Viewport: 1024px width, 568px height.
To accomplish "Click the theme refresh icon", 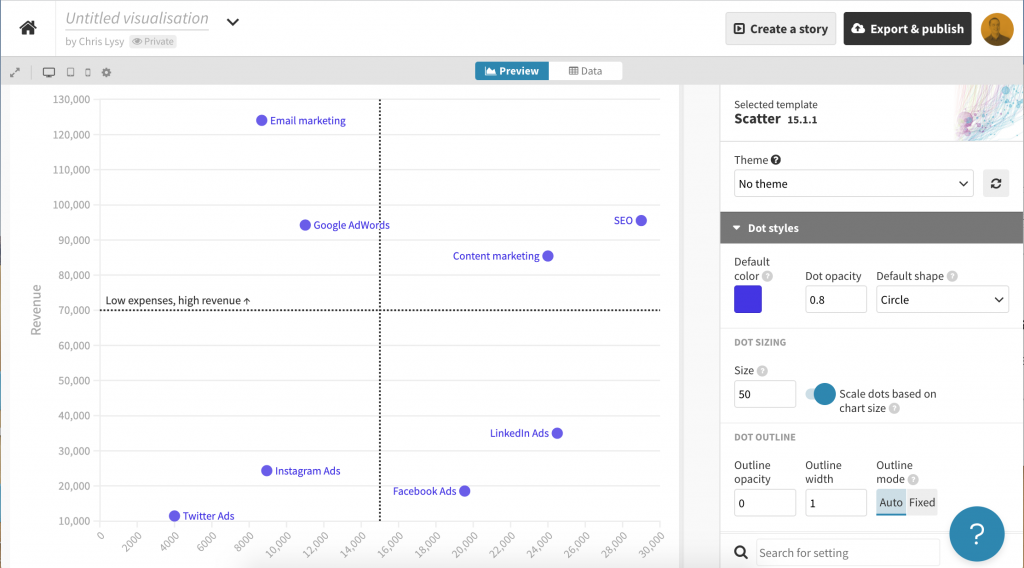I will (x=996, y=183).
